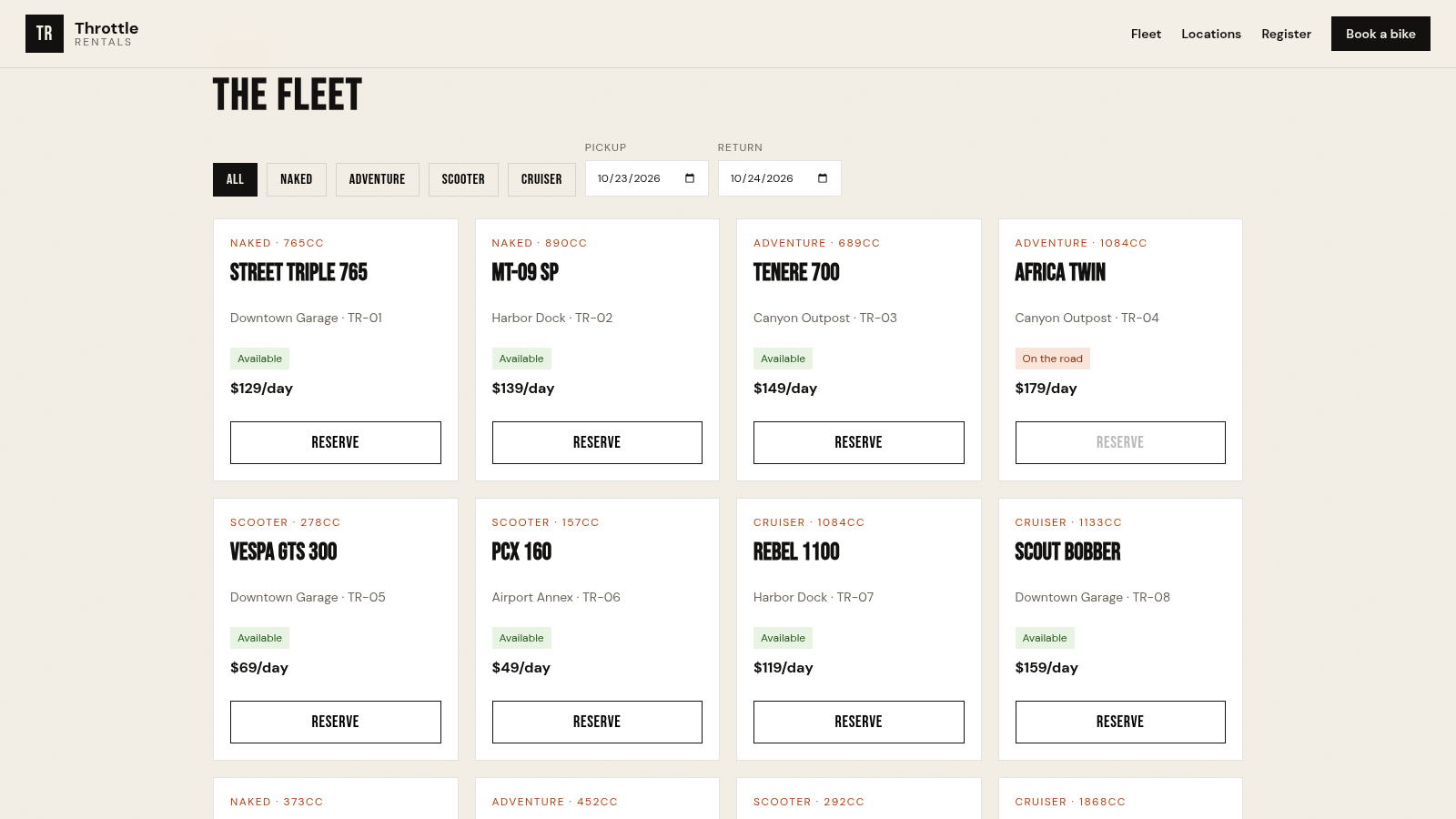
Task: Click the Book a bike button
Action: click(1380, 34)
